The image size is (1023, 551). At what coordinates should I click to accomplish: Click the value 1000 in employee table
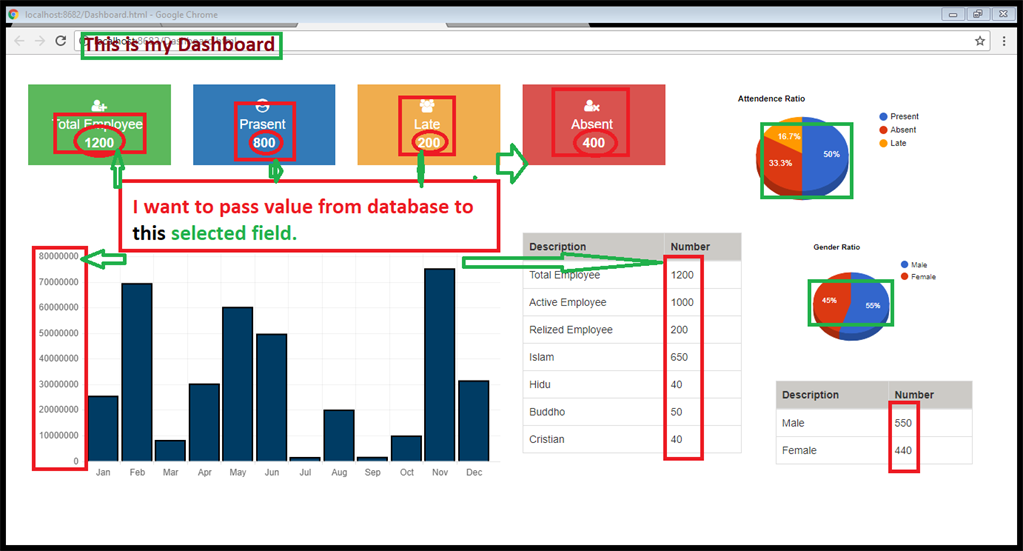click(682, 303)
